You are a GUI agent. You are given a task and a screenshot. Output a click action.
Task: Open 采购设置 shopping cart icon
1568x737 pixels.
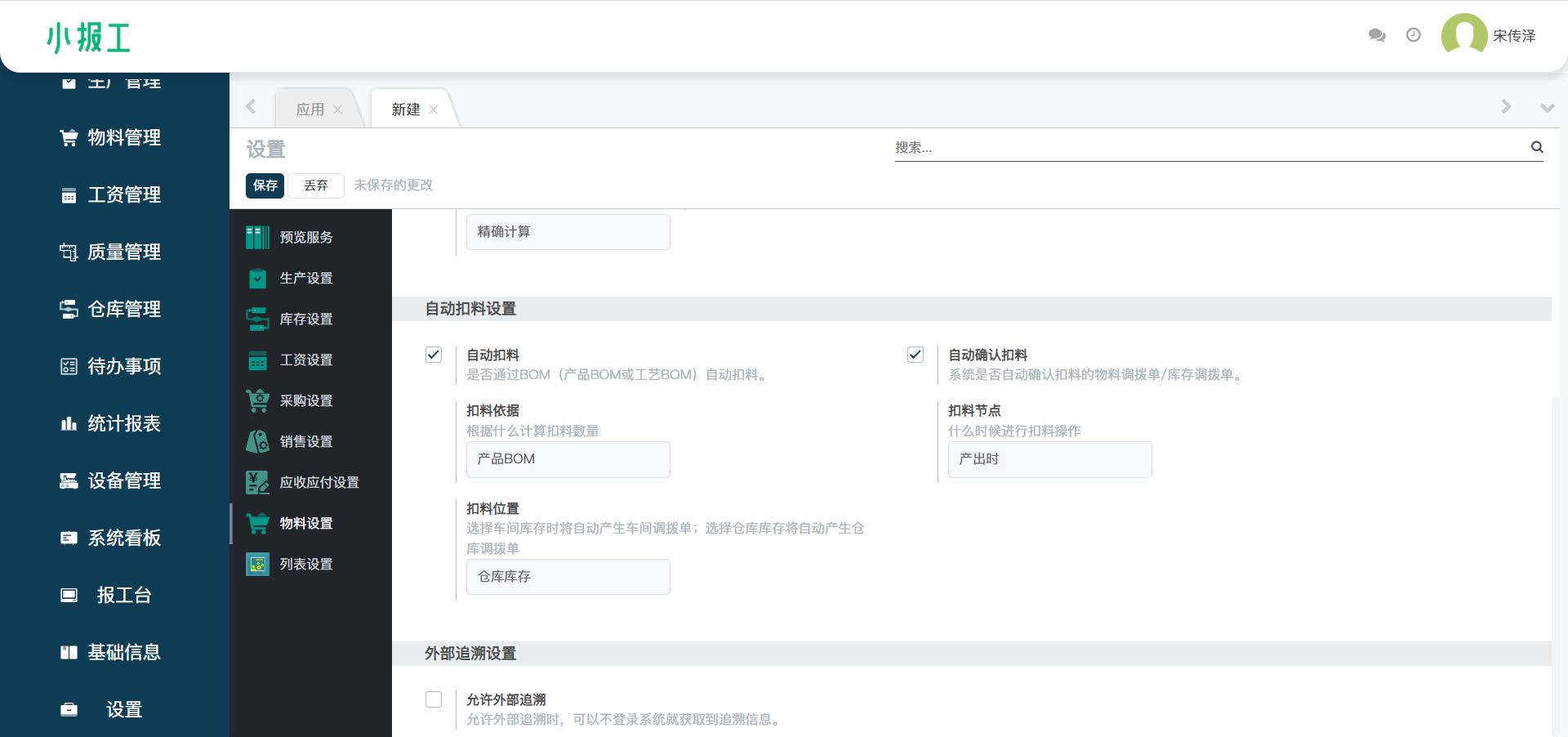[x=257, y=400]
